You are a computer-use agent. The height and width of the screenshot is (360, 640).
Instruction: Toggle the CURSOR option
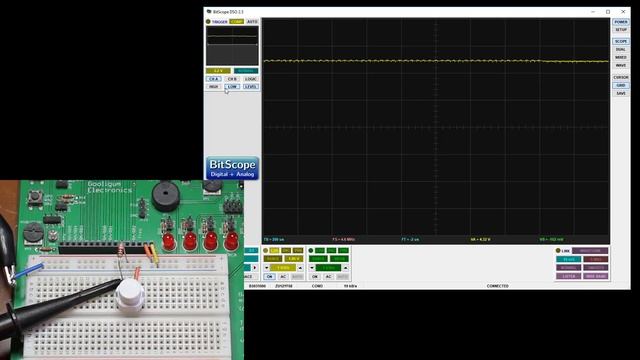[x=621, y=78]
